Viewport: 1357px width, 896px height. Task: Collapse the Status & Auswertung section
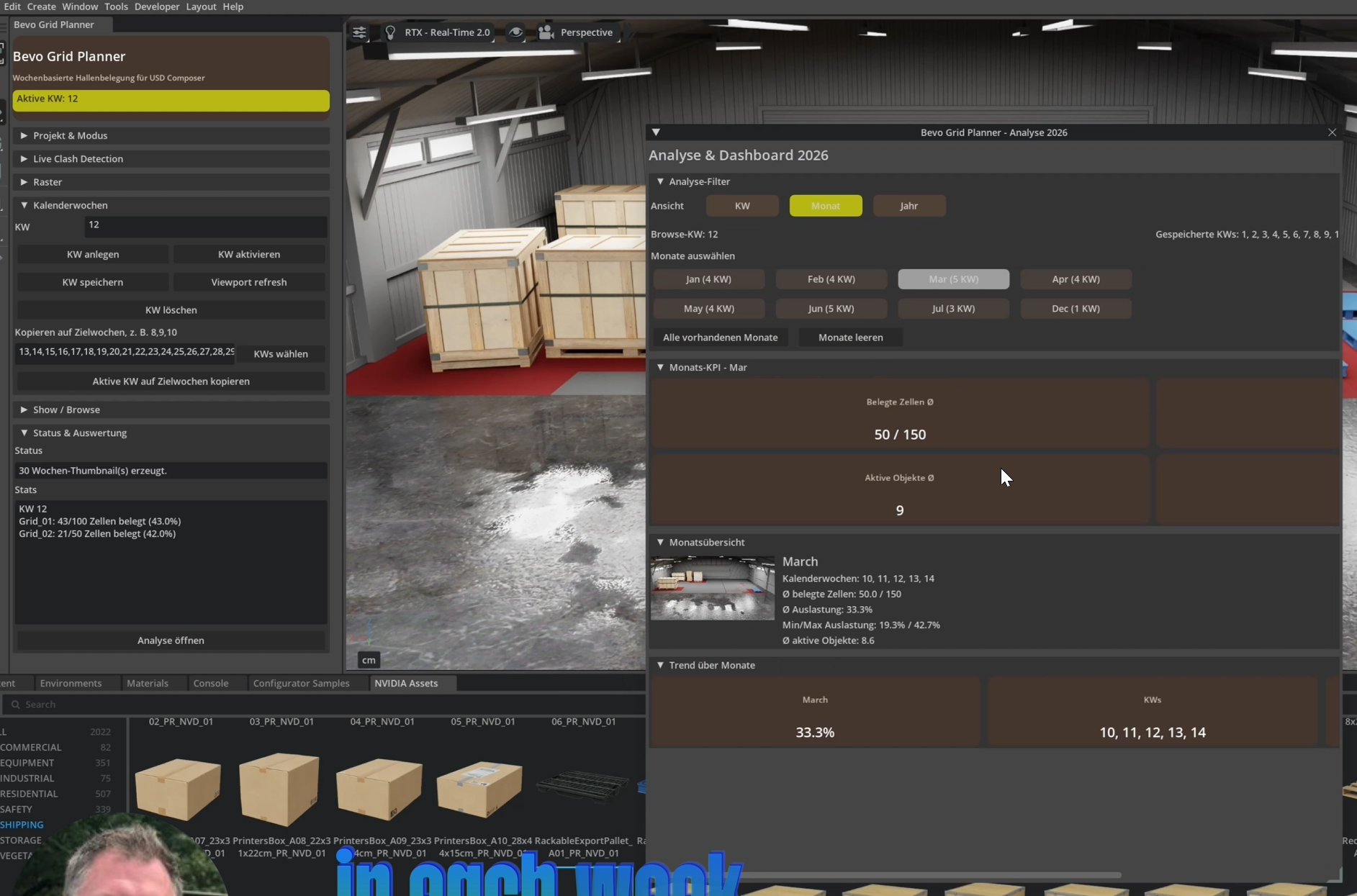click(171, 433)
